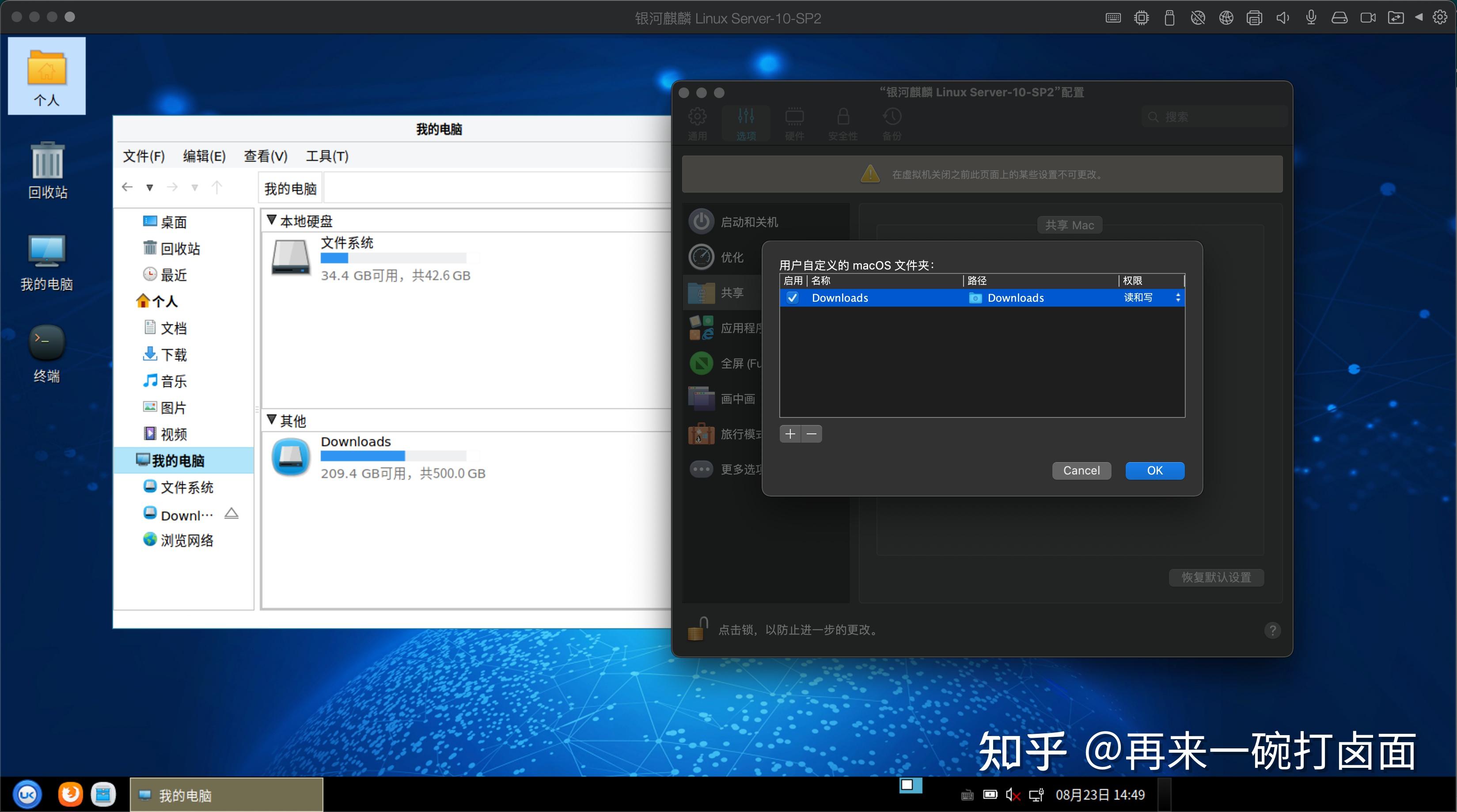
Task: Collapse the 本地硬盘 section
Action: 272,220
